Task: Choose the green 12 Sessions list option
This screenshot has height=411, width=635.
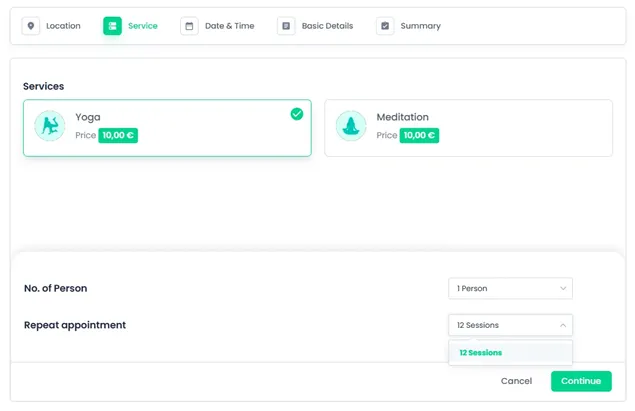Action: (x=510, y=353)
